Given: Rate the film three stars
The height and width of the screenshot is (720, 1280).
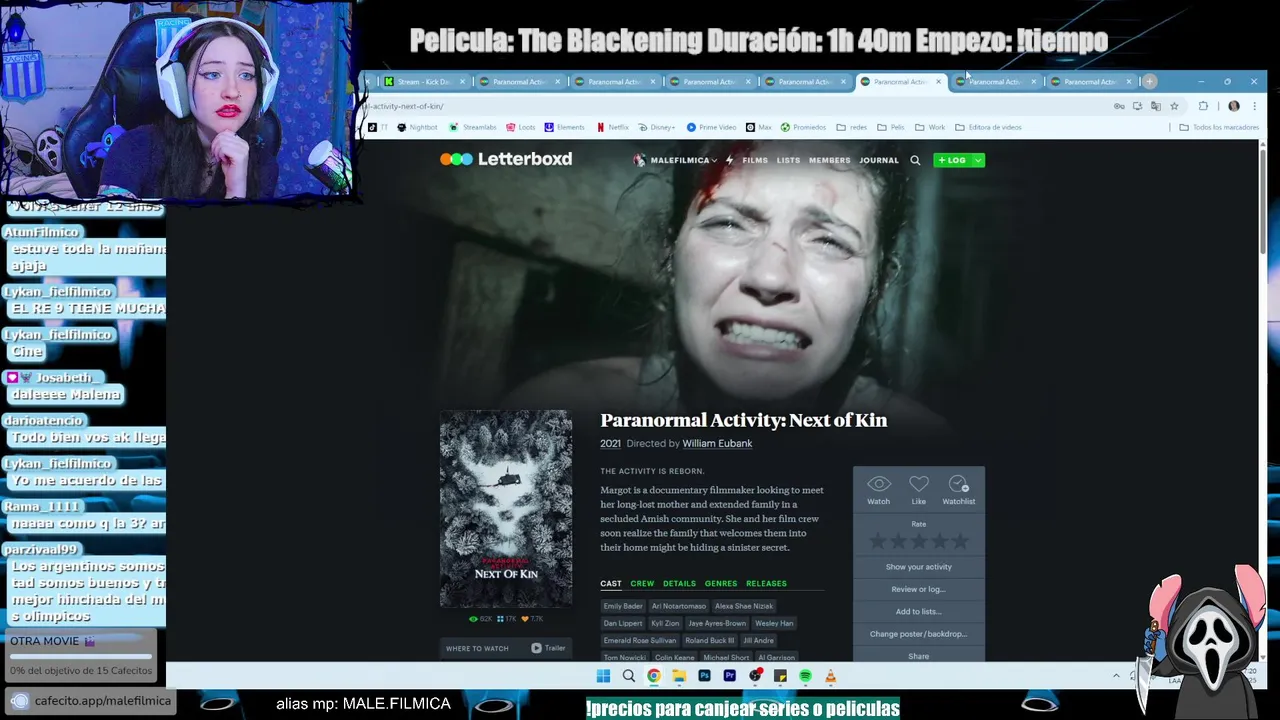Looking at the screenshot, I should (x=919, y=541).
